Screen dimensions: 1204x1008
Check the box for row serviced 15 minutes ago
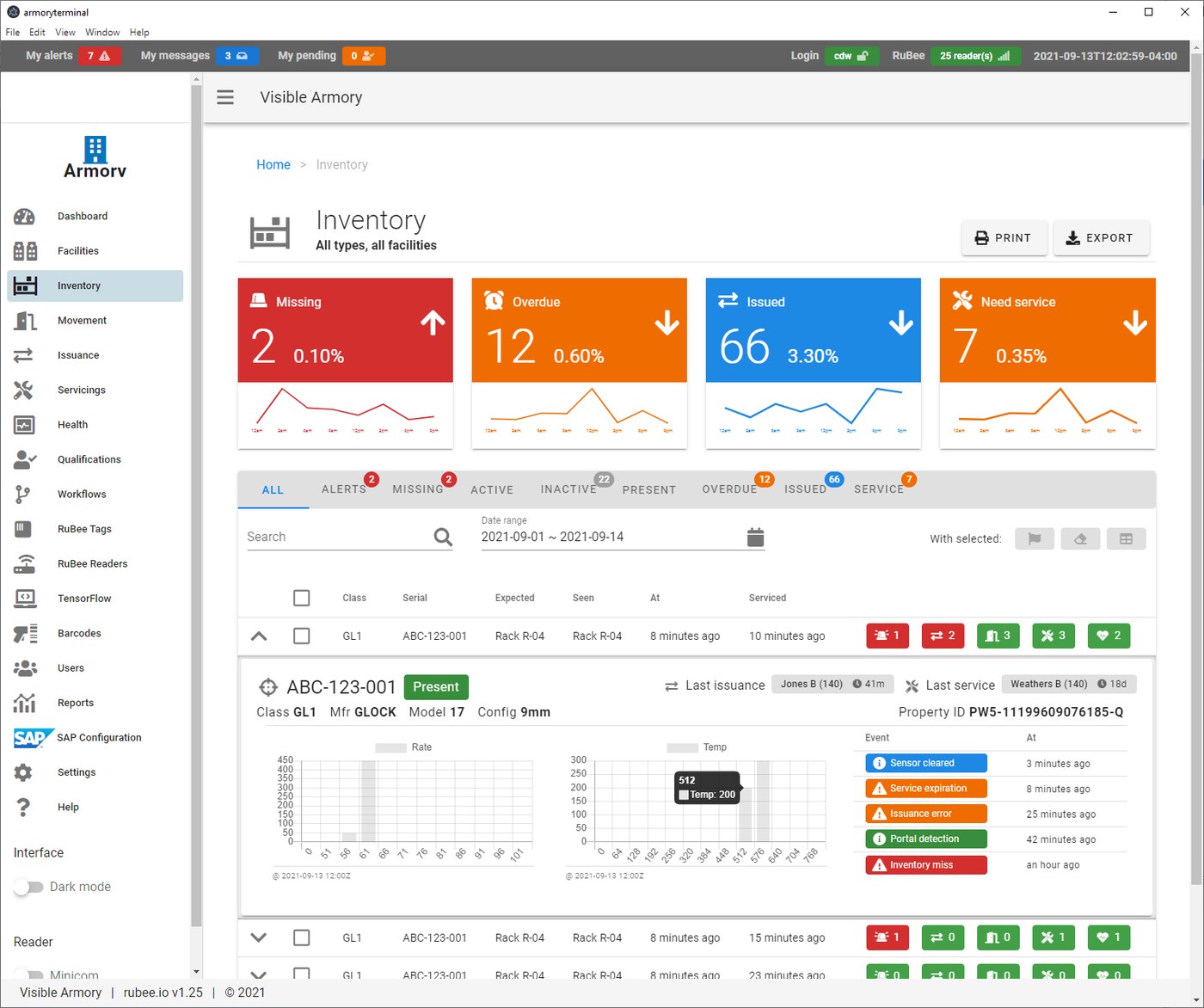pos(301,937)
